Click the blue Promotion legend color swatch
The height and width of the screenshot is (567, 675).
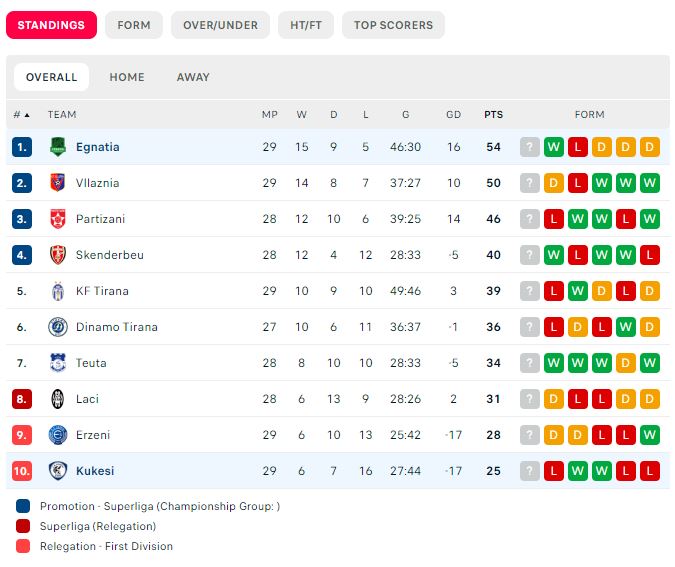coord(23,506)
